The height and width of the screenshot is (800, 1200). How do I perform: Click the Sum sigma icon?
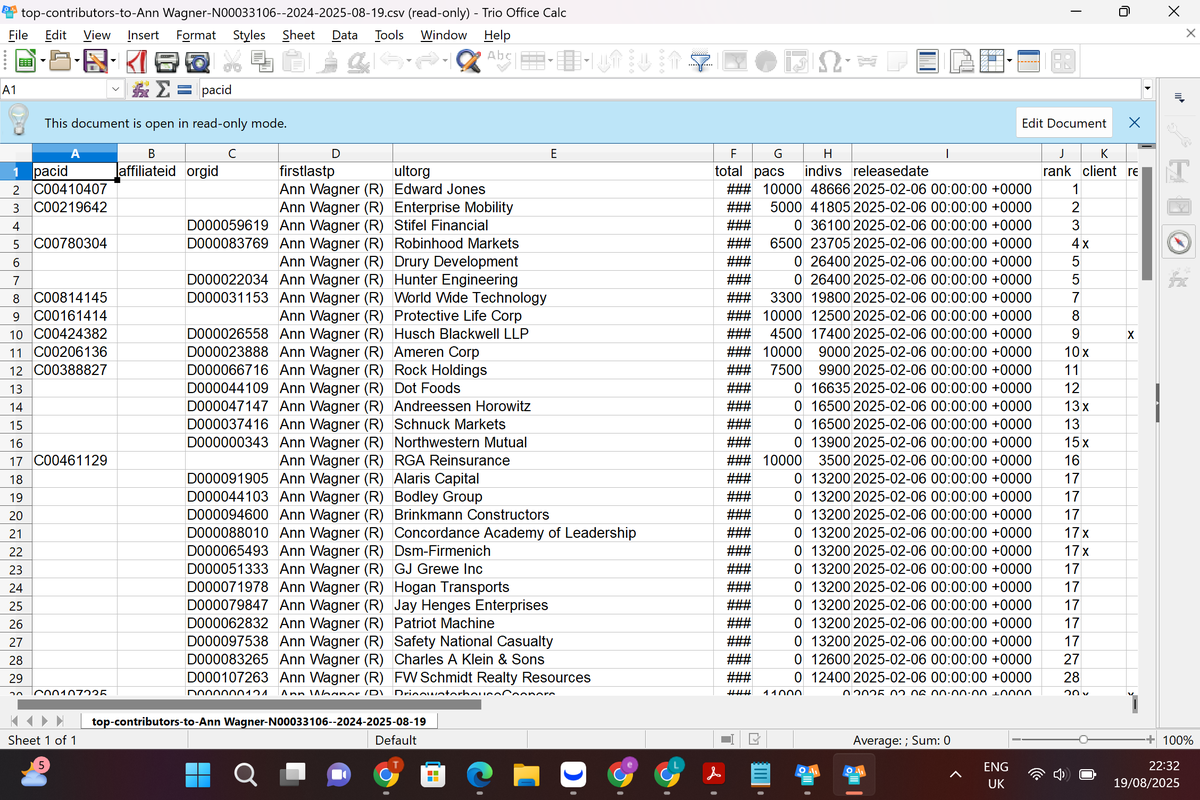[x=164, y=90]
